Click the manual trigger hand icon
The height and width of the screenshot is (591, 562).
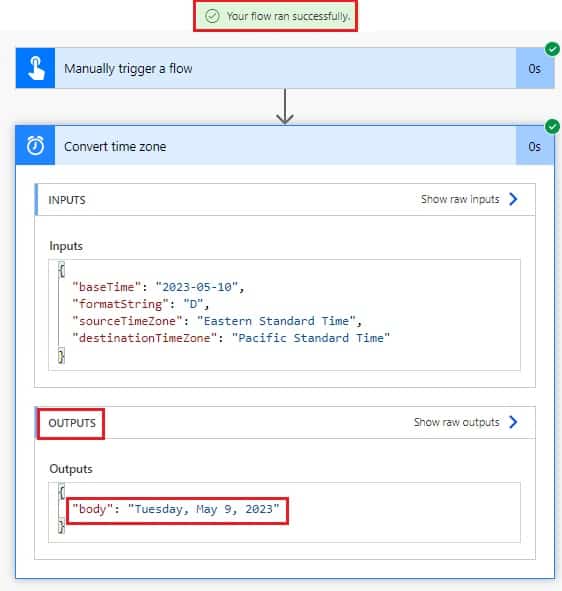(35, 68)
